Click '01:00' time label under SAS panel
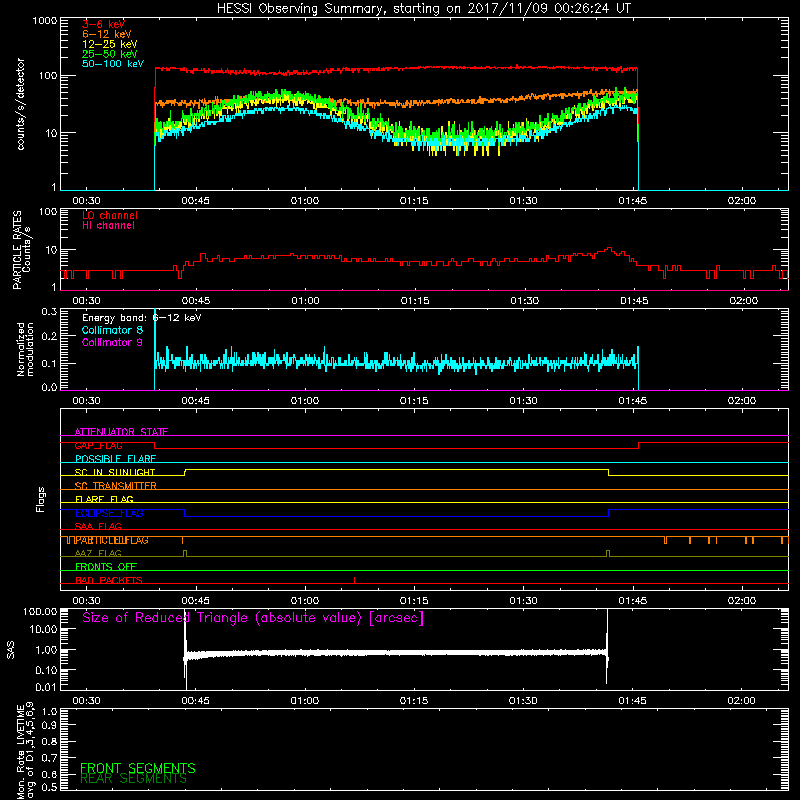 point(305,701)
